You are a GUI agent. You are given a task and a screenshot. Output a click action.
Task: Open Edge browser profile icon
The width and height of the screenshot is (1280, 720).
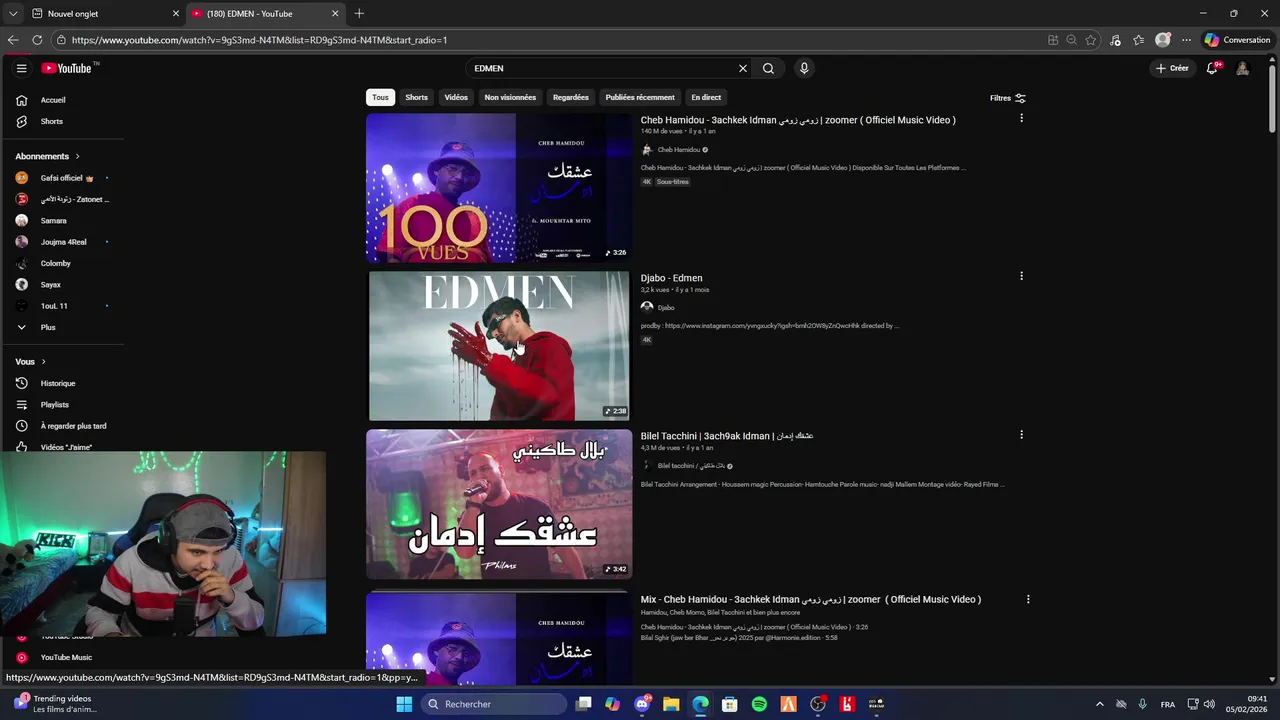tap(1162, 40)
